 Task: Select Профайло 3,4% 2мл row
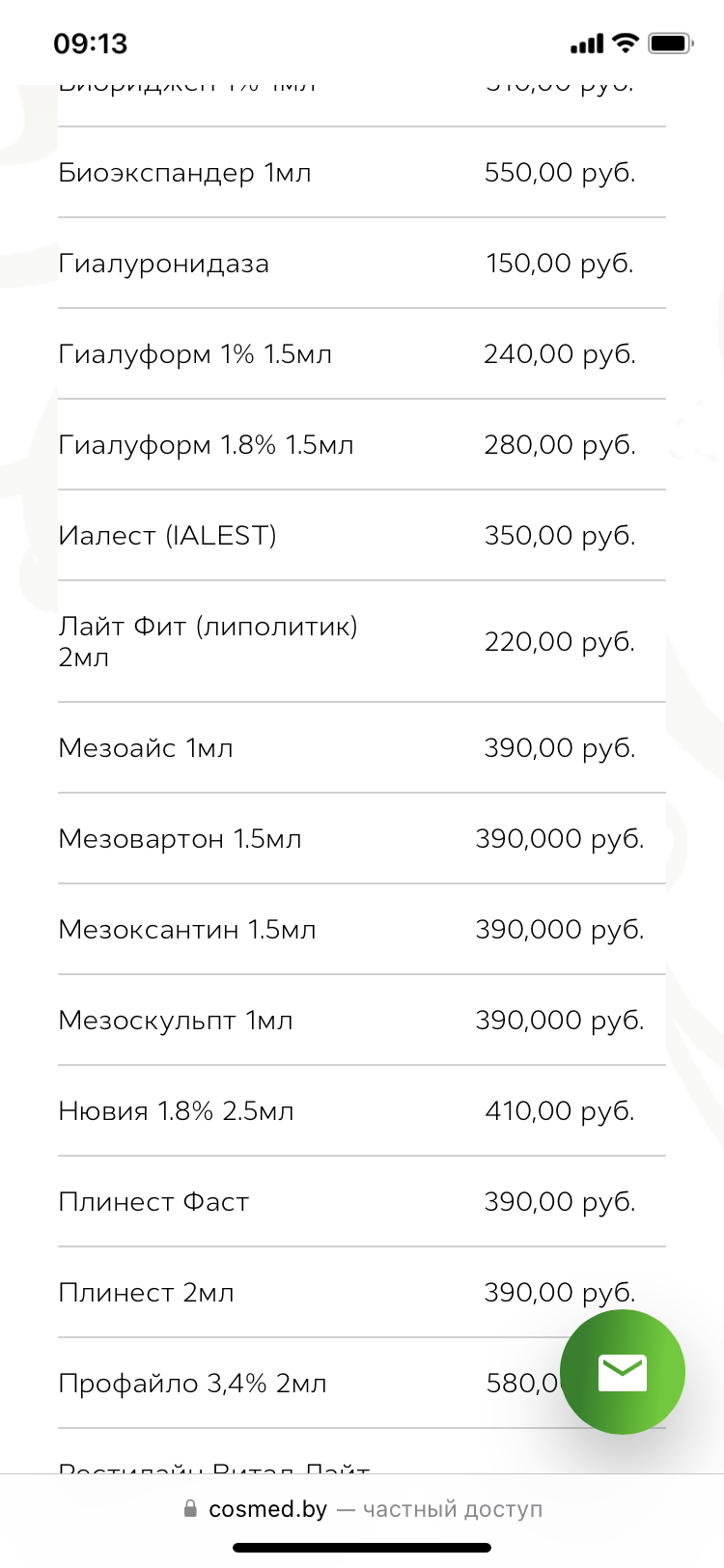coord(192,1384)
